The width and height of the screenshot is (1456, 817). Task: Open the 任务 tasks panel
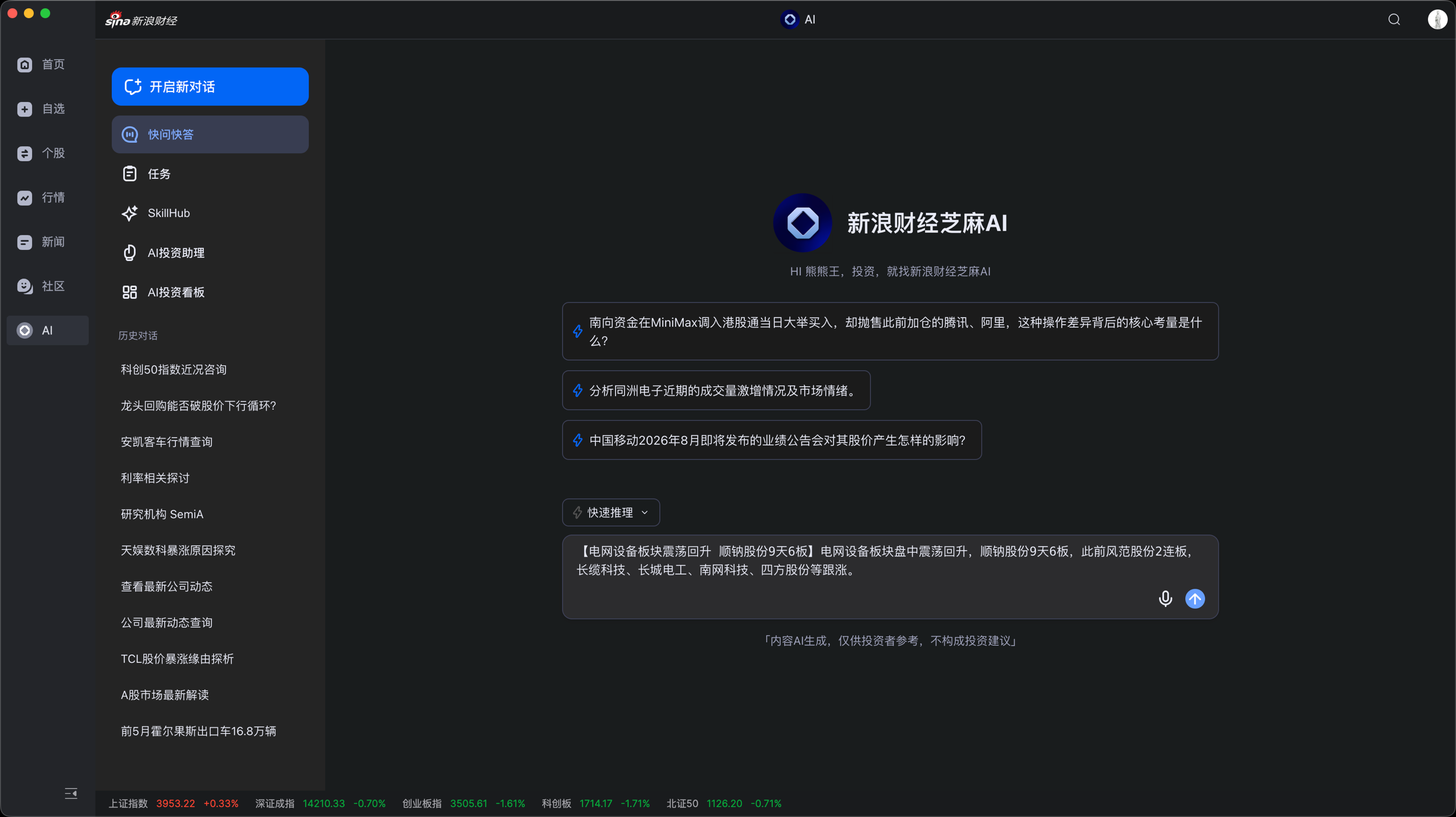point(210,174)
